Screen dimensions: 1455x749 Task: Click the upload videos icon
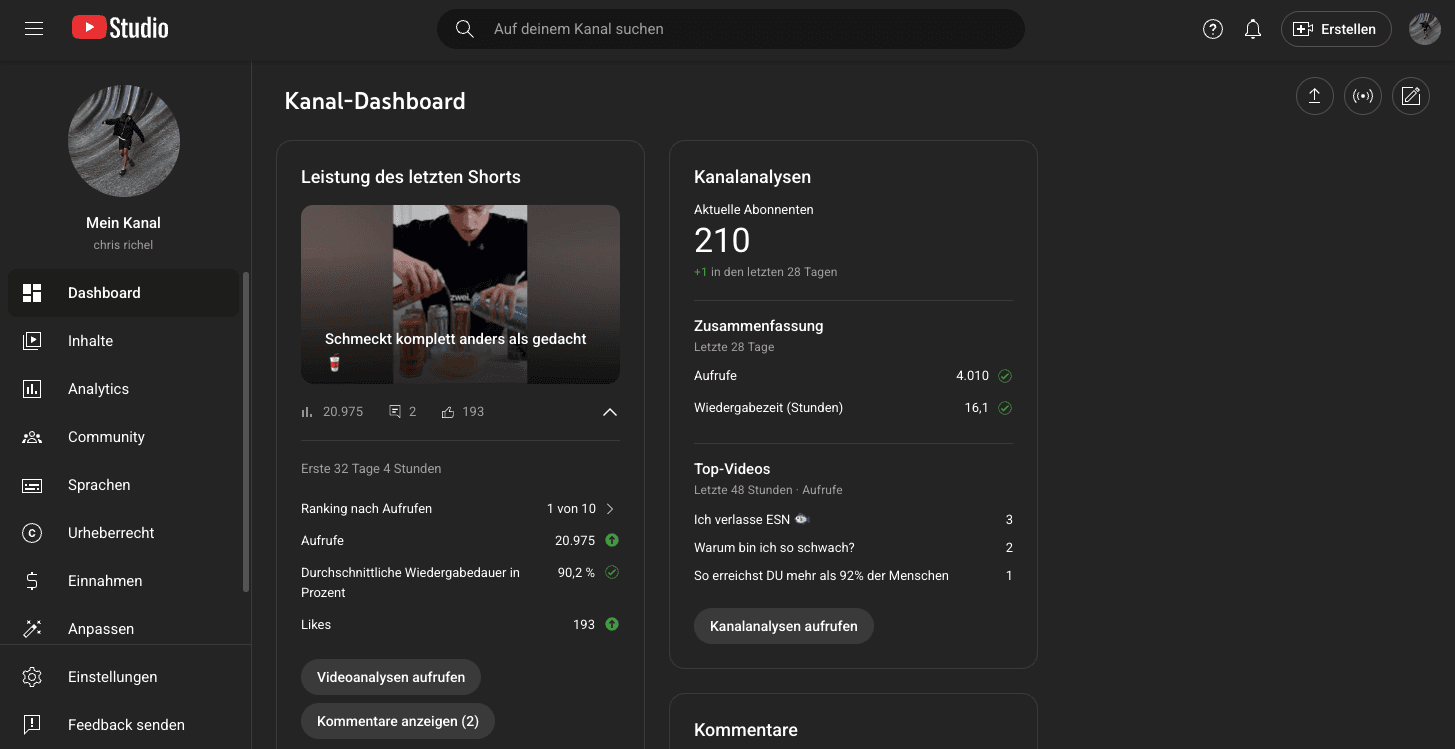pos(1315,96)
